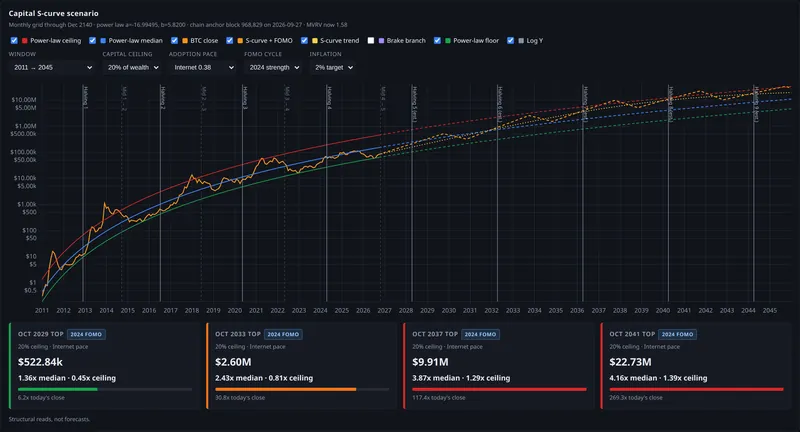Click the 2024 FOMO badge on Oct 2037 card

(481, 335)
